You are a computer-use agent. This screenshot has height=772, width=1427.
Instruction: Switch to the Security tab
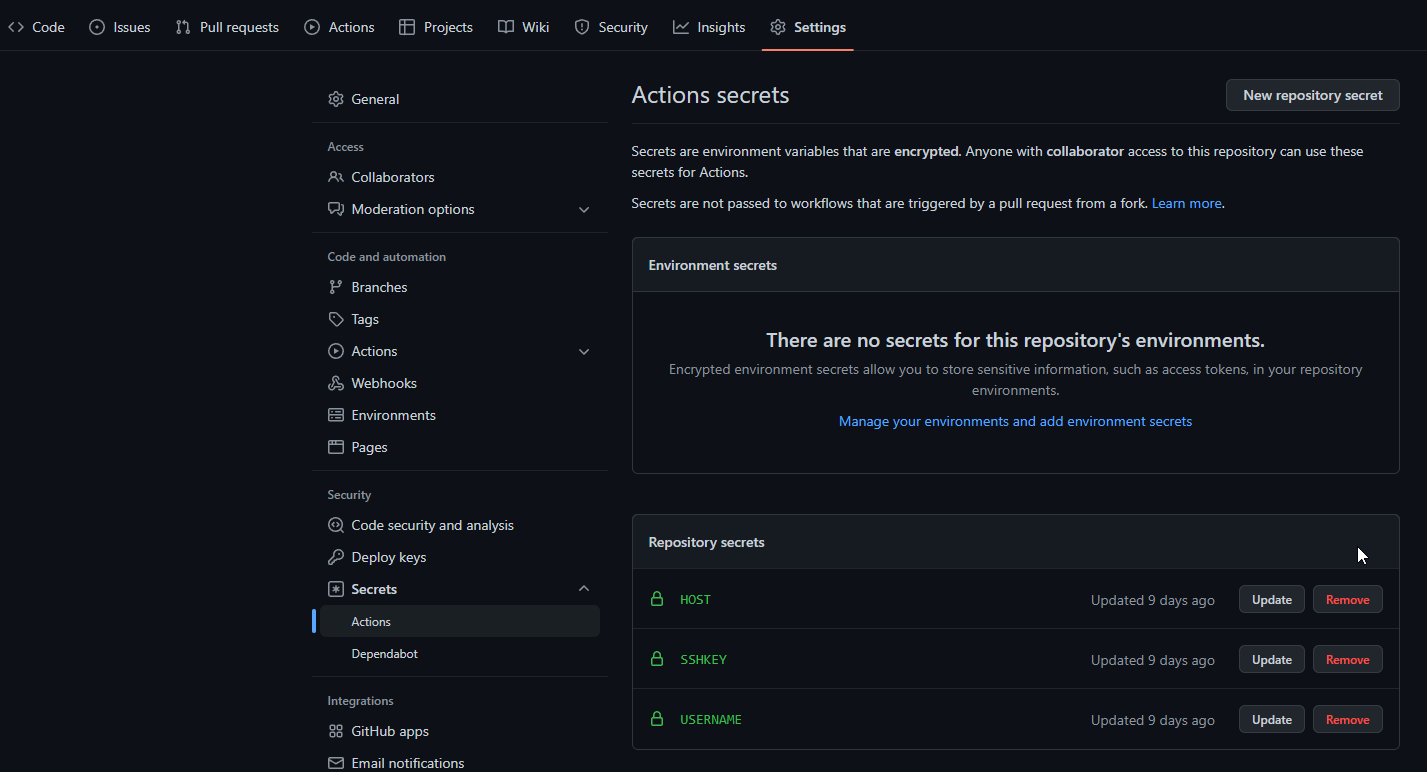coord(611,27)
